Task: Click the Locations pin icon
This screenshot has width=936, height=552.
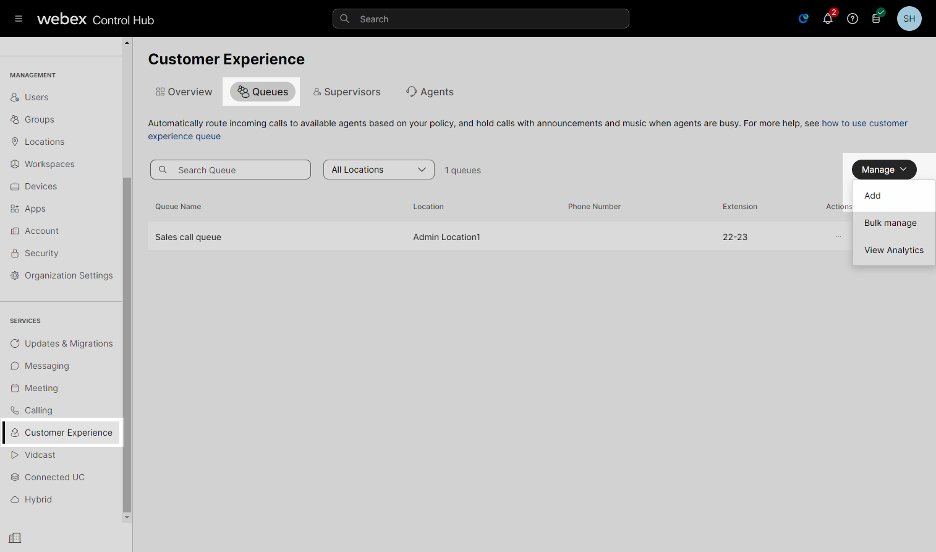Action: (15, 141)
